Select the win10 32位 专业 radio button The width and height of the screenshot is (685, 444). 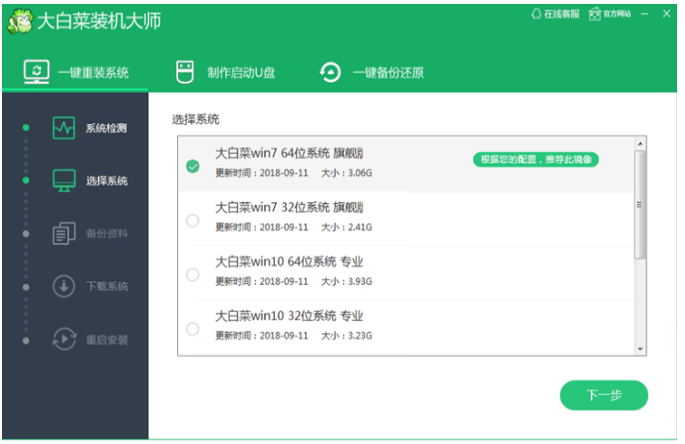[193, 329]
